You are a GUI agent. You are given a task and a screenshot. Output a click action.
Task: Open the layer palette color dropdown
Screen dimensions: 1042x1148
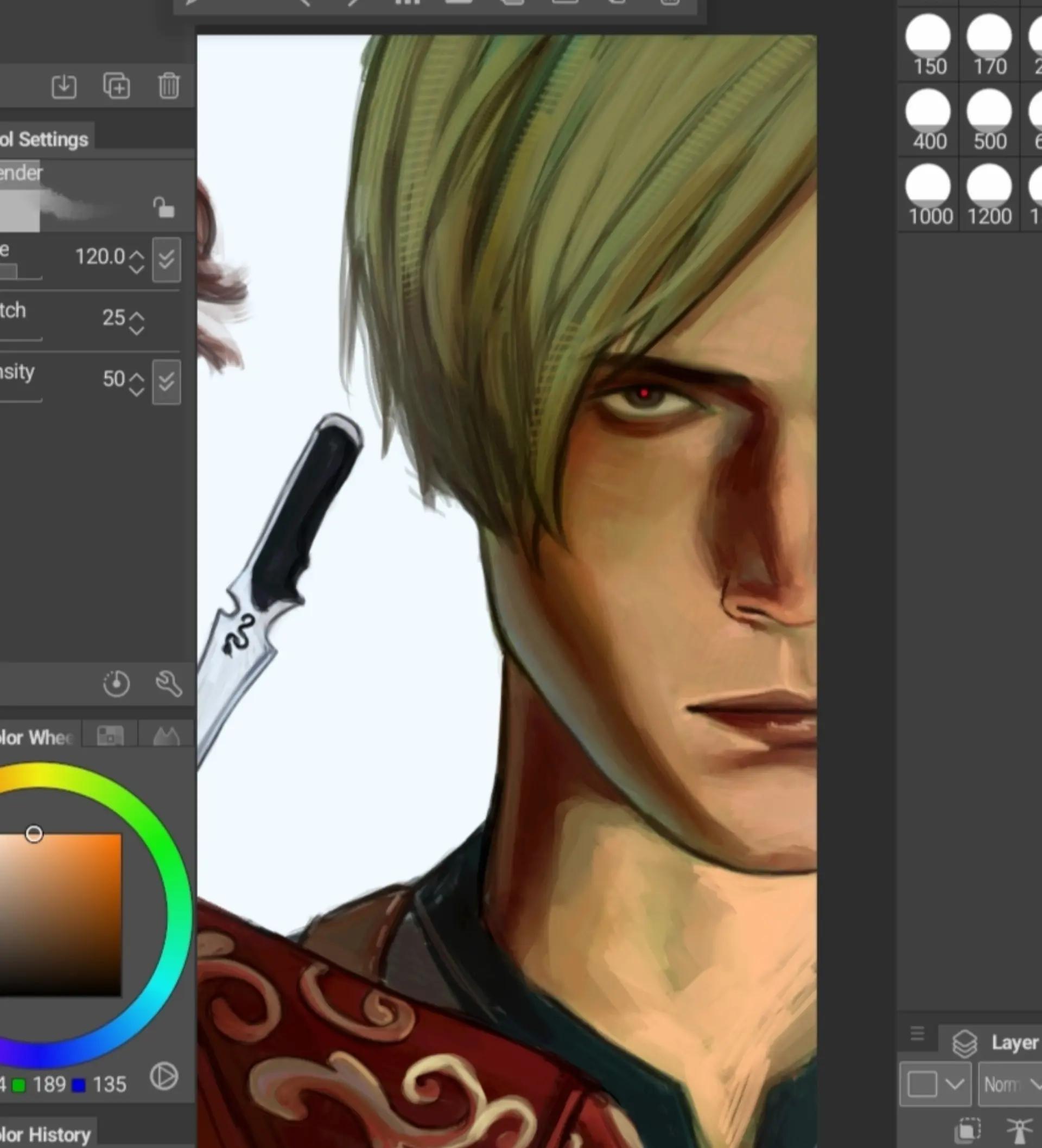click(x=936, y=1083)
